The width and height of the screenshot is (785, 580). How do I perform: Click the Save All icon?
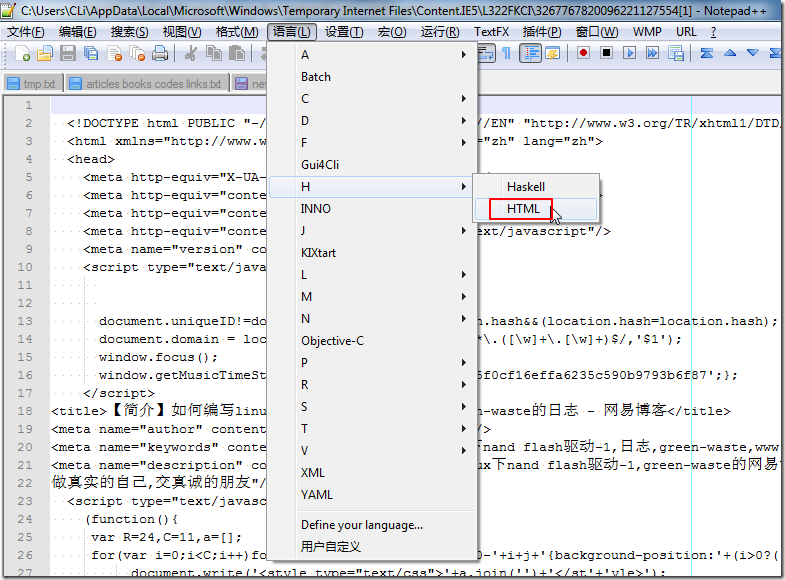click(x=91, y=53)
